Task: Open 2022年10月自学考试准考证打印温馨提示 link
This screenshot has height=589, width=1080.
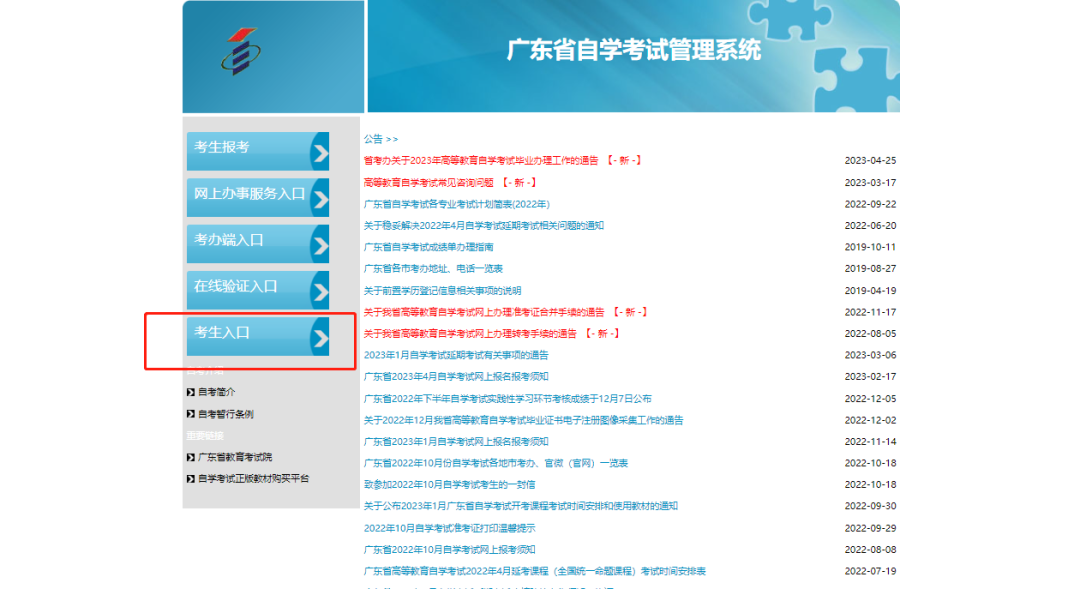Action: pyautogui.click(x=449, y=528)
